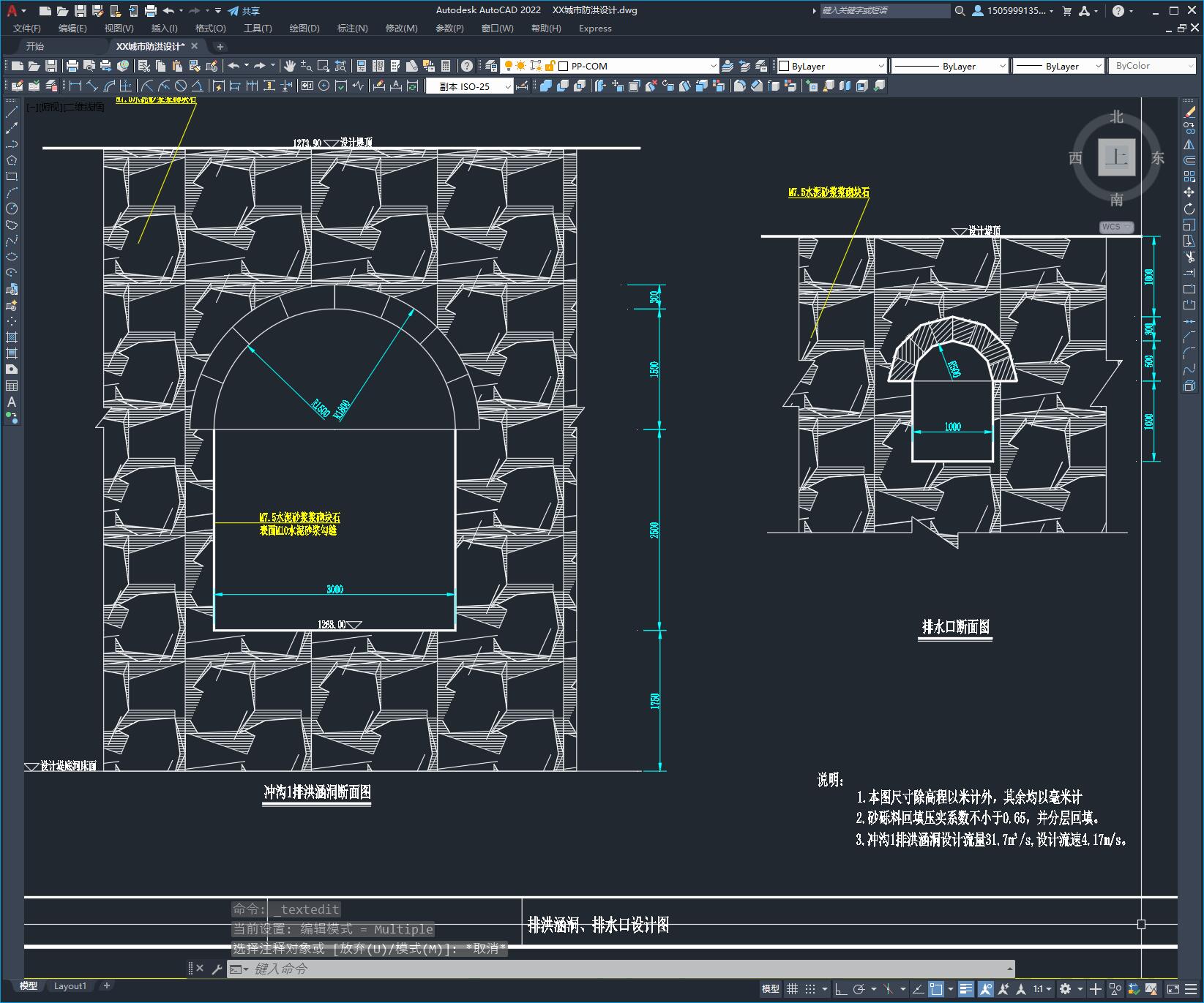Click the Move tool in right toolbar
The height and width of the screenshot is (1003, 1204).
[1189, 192]
